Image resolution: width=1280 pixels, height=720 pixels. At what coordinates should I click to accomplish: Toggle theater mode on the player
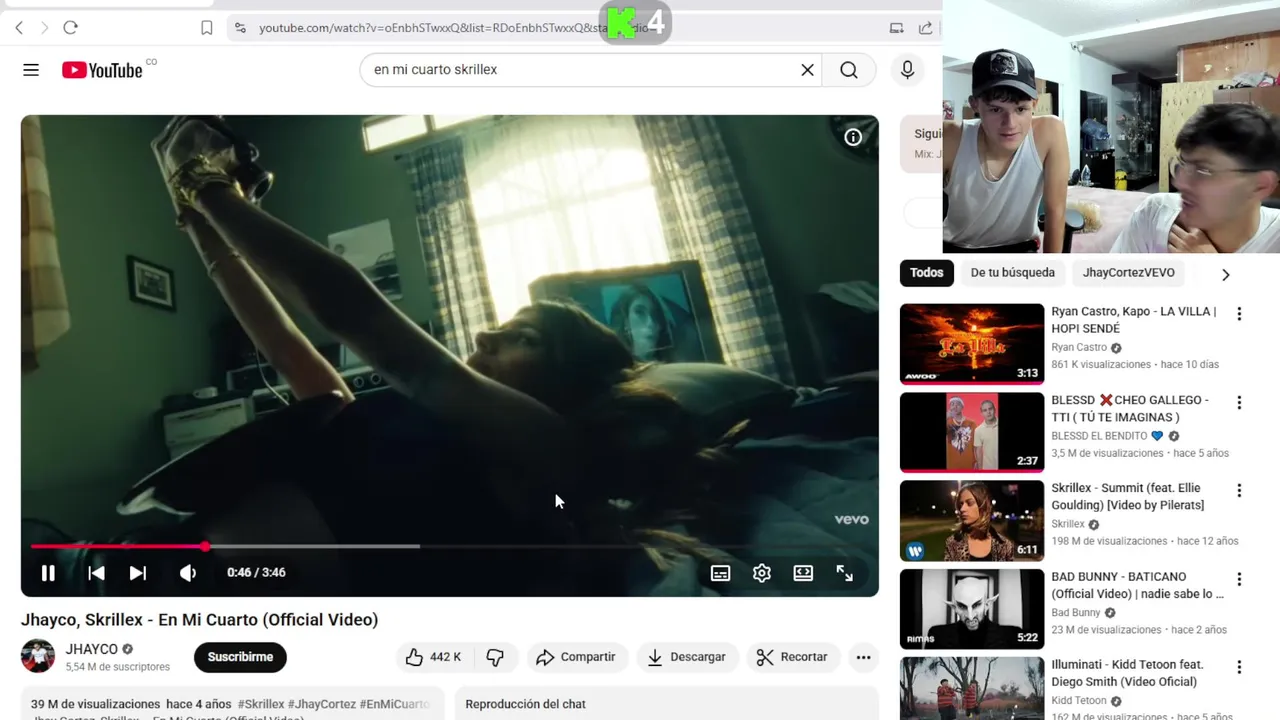point(803,573)
